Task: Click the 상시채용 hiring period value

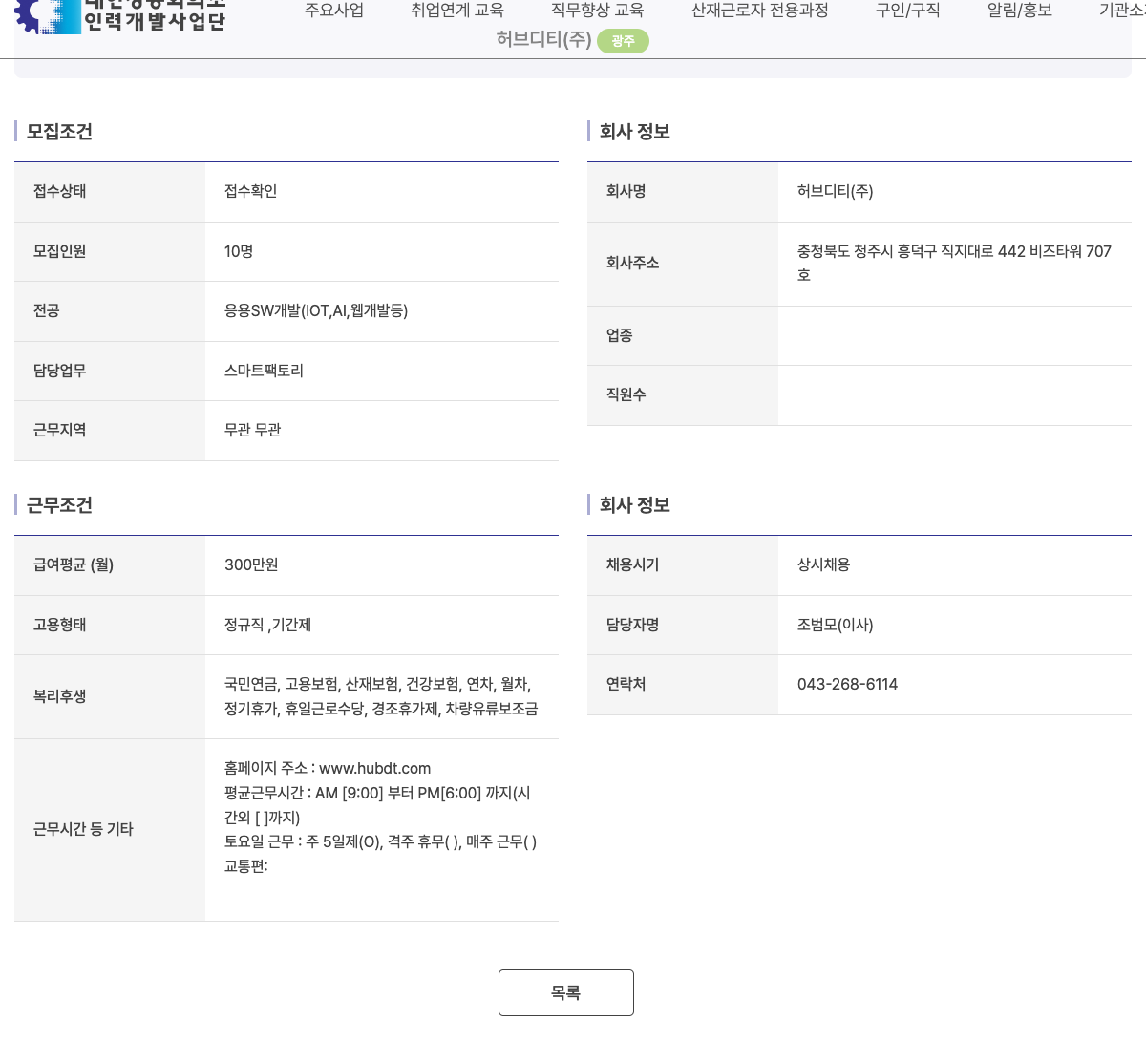Action: tap(824, 564)
